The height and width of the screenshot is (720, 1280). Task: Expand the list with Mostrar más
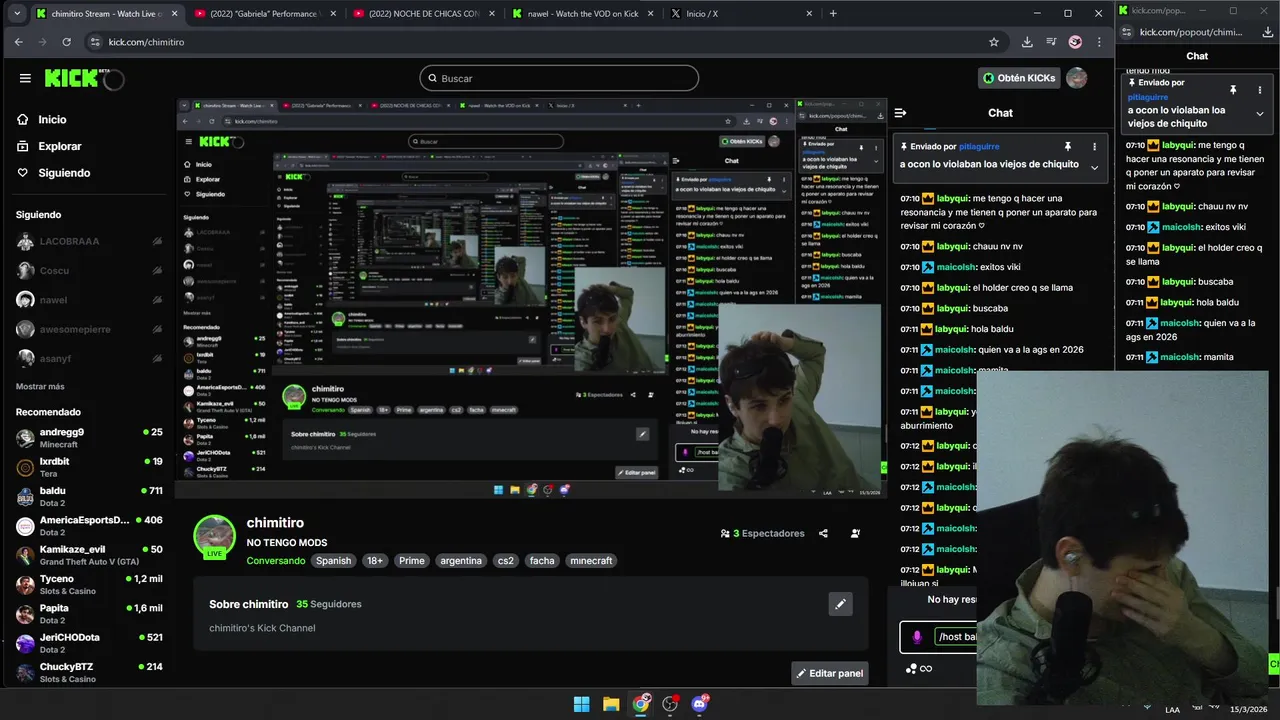pyautogui.click(x=40, y=386)
